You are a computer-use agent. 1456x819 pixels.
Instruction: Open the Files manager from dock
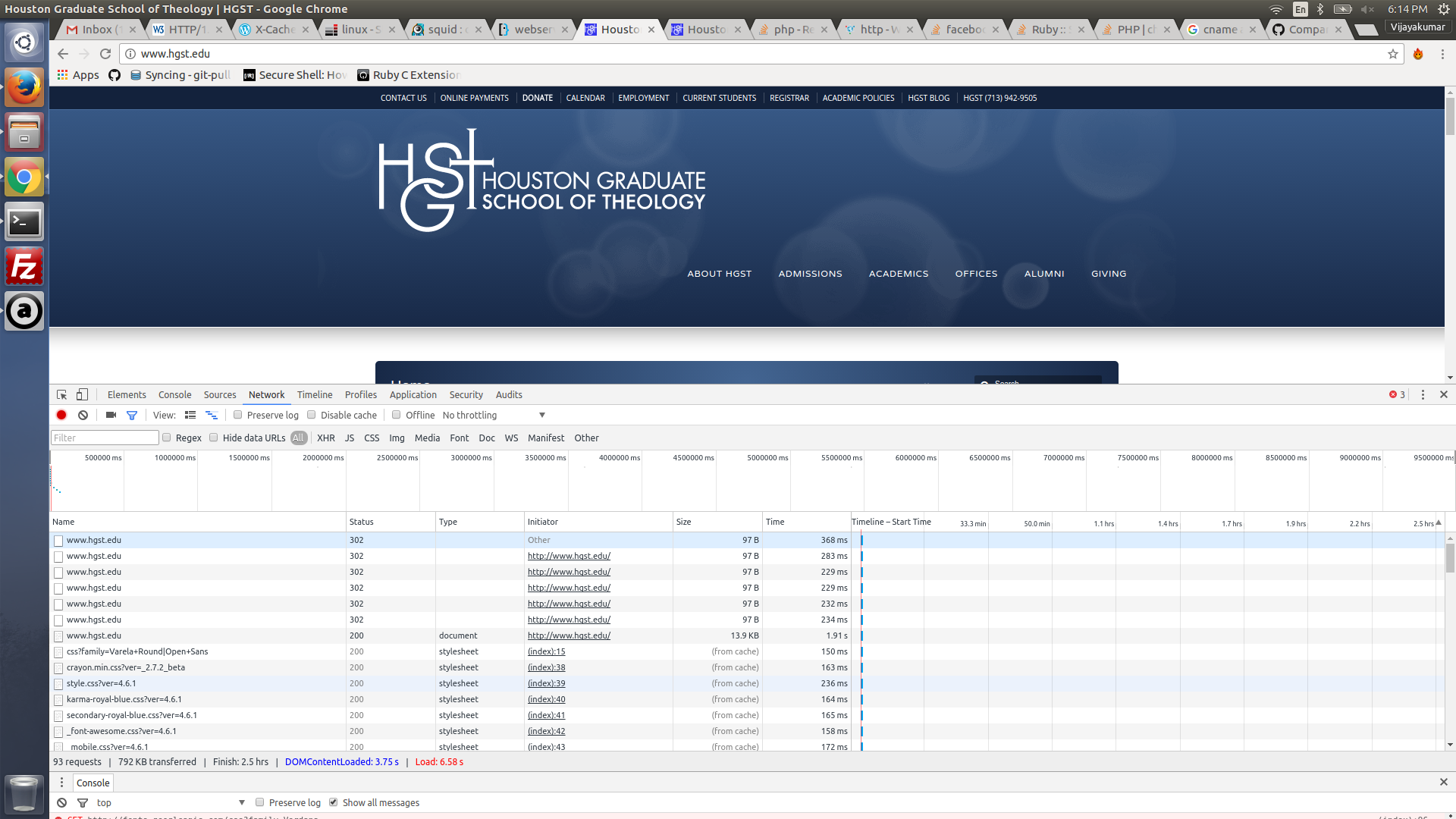(x=24, y=132)
